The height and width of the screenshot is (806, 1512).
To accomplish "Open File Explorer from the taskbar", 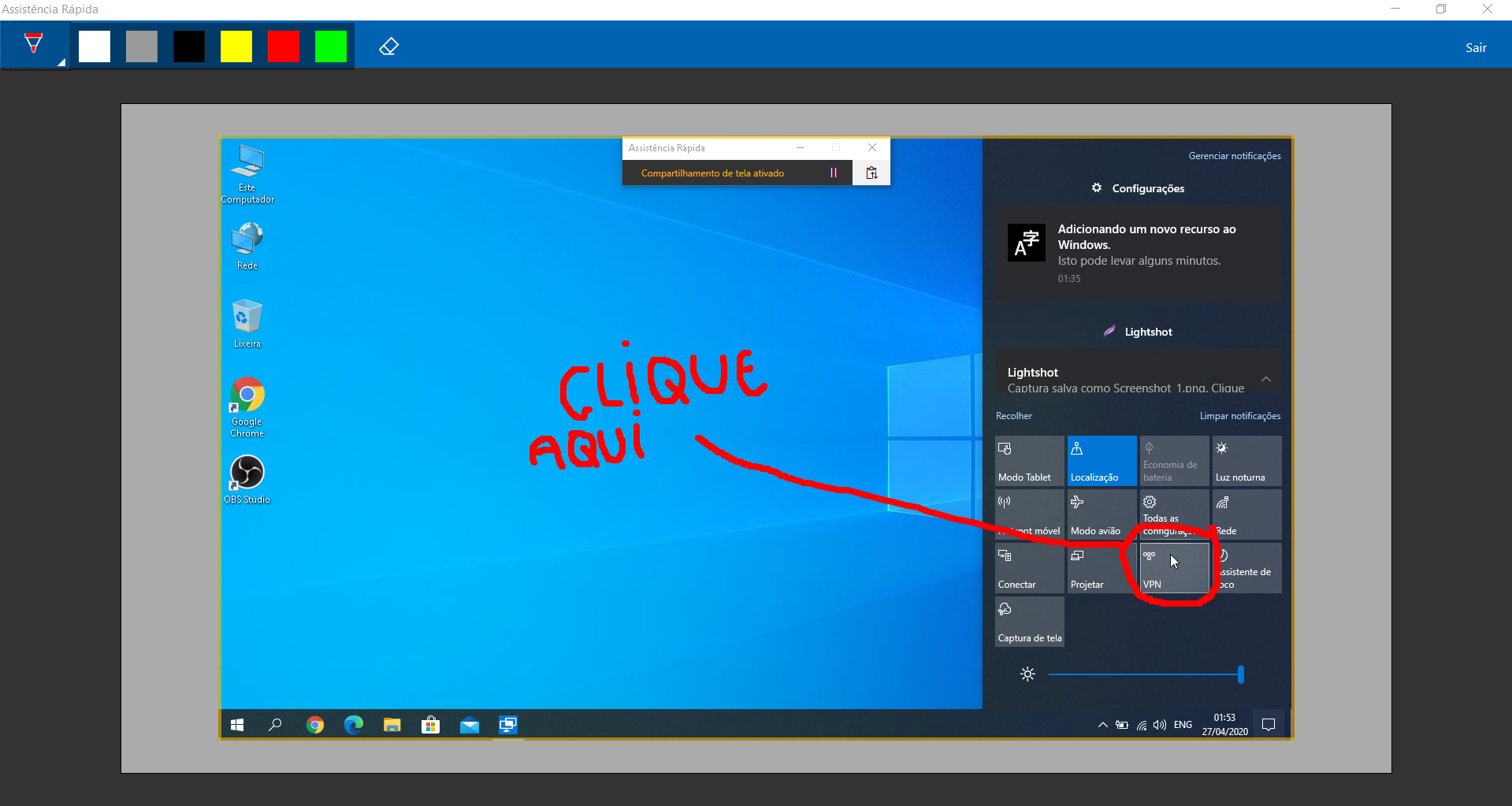I will coord(392,725).
